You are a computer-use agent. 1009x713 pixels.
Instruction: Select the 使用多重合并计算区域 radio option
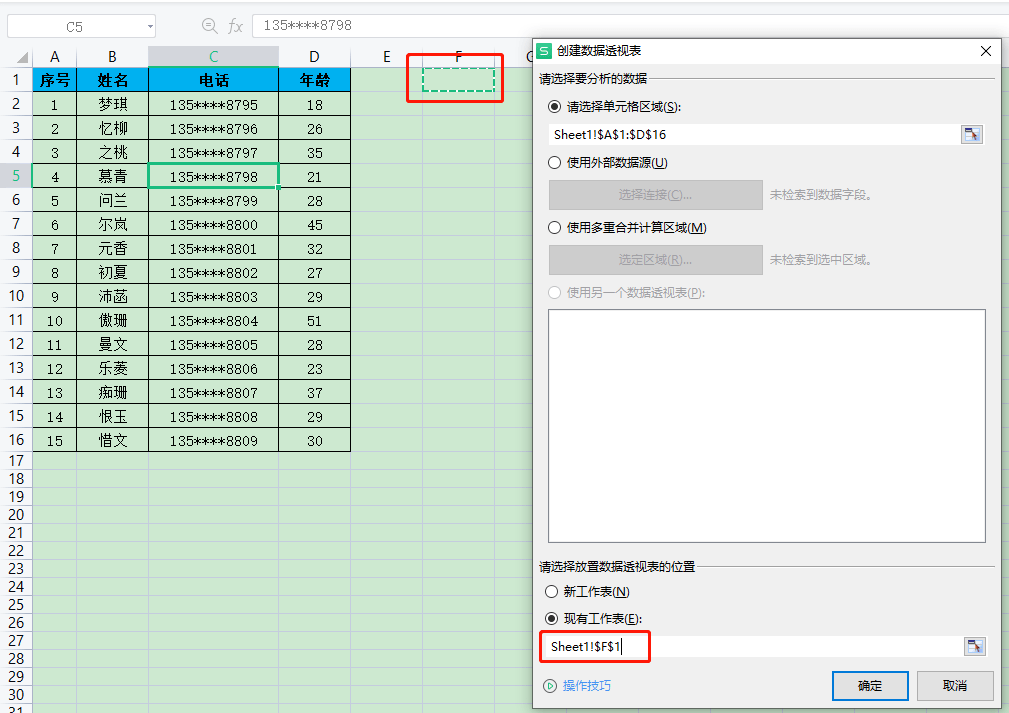pyautogui.click(x=554, y=228)
